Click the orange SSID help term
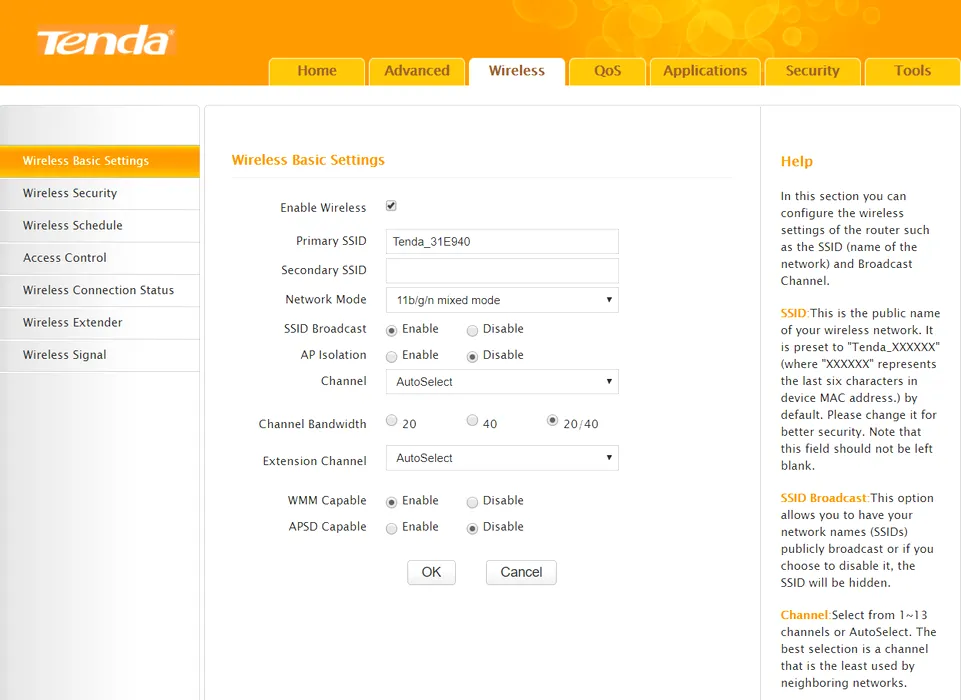Image resolution: width=961 pixels, height=700 pixels. (x=795, y=313)
